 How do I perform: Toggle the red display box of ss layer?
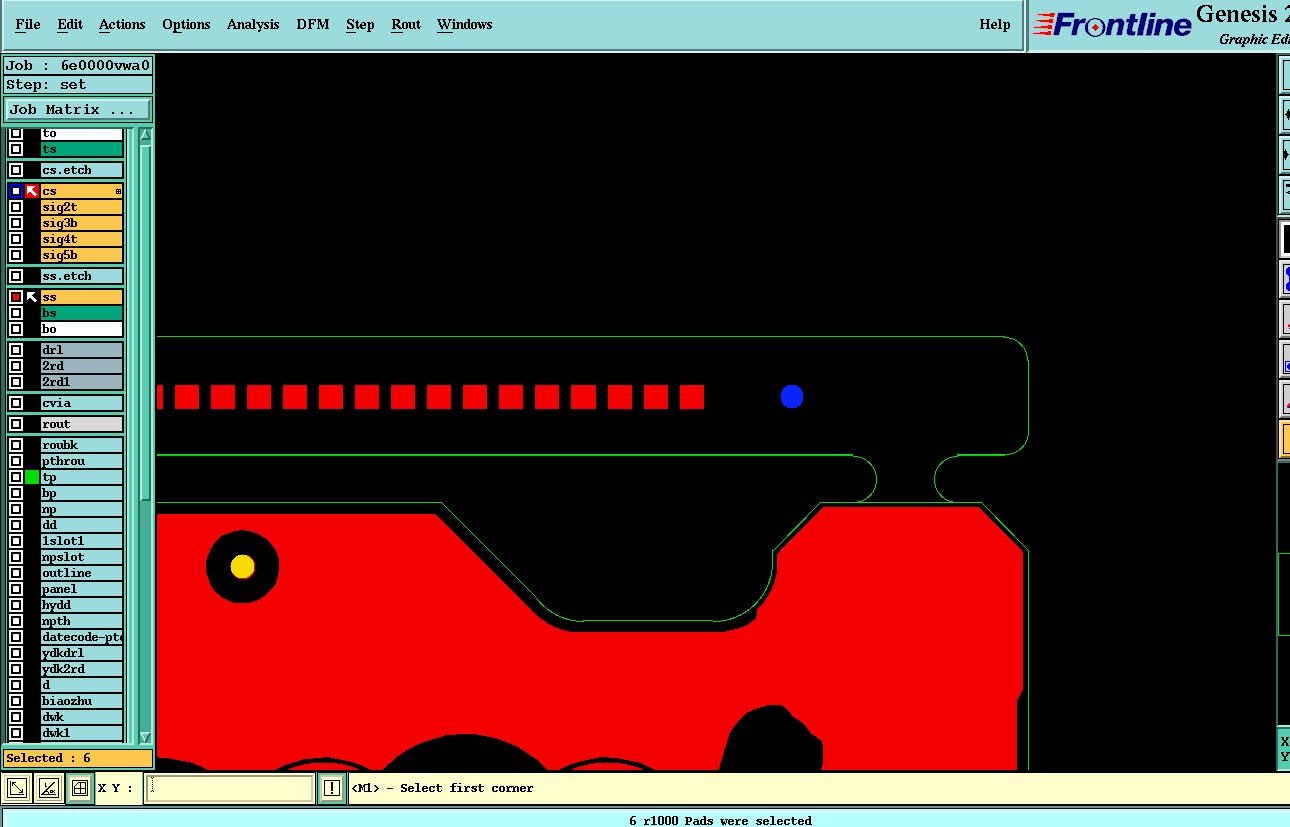[16, 297]
